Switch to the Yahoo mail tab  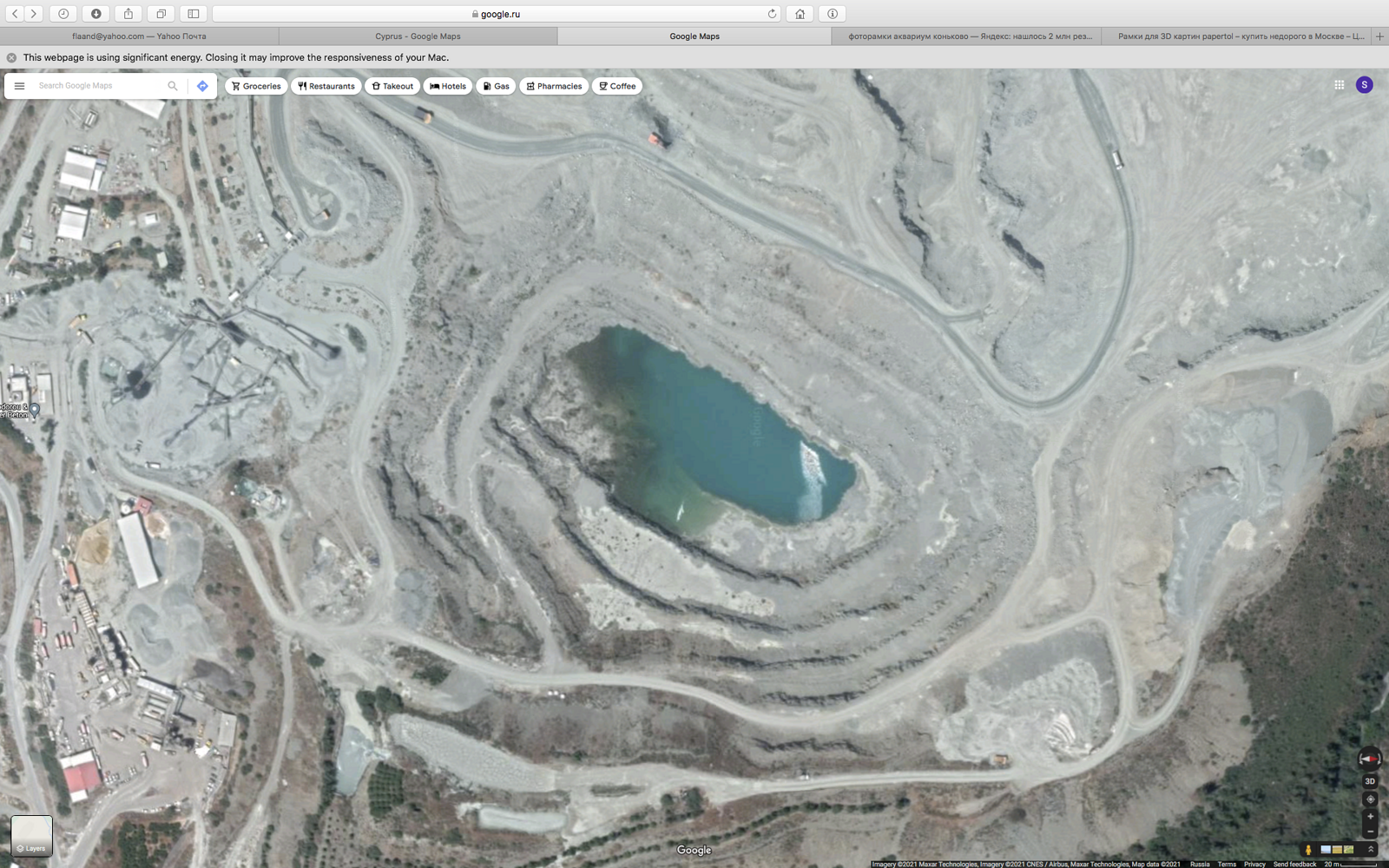click(139, 36)
